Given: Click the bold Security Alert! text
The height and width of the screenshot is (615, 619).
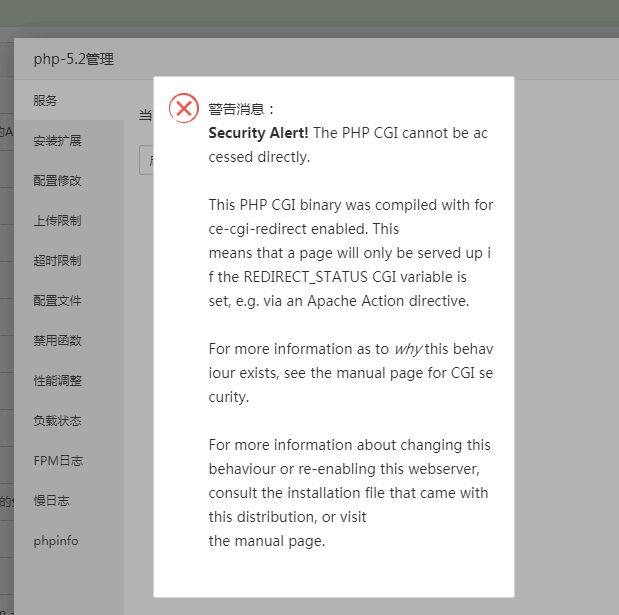Looking at the screenshot, I should coord(258,133).
